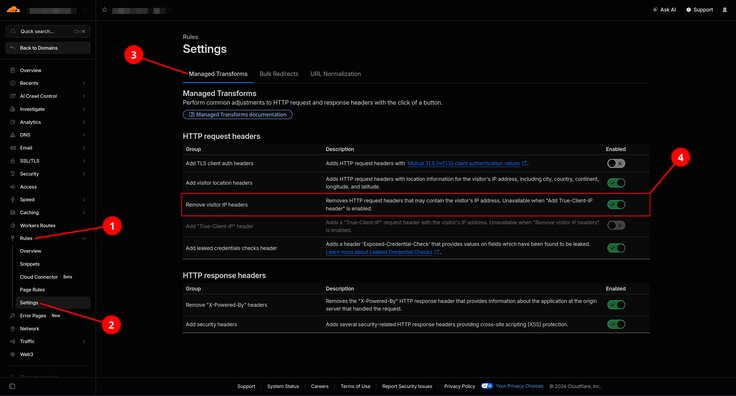Image resolution: width=736 pixels, height=396 pixels.
Task: Focus the Quick search field
Action: (48, 31)
